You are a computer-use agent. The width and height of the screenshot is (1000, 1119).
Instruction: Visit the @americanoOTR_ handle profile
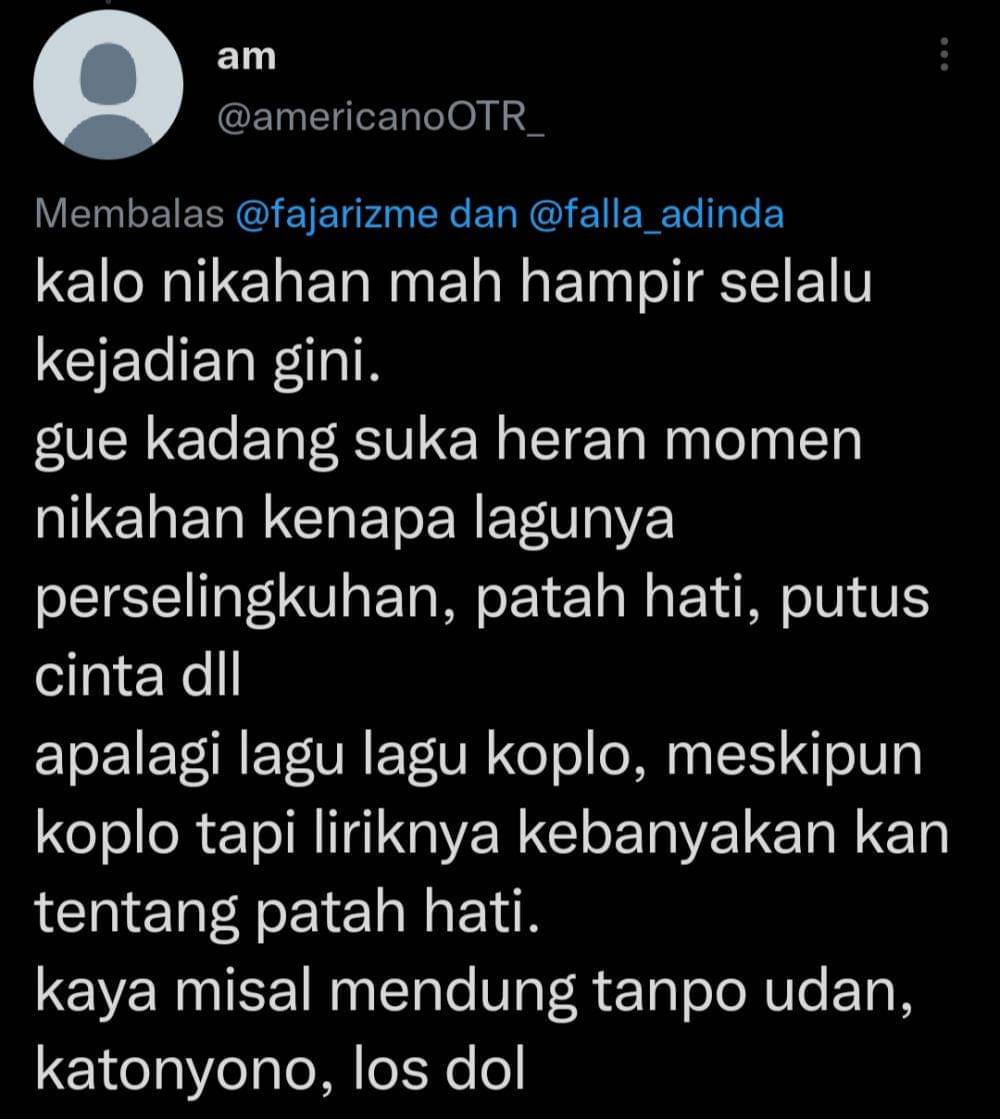tap(380, 116)
